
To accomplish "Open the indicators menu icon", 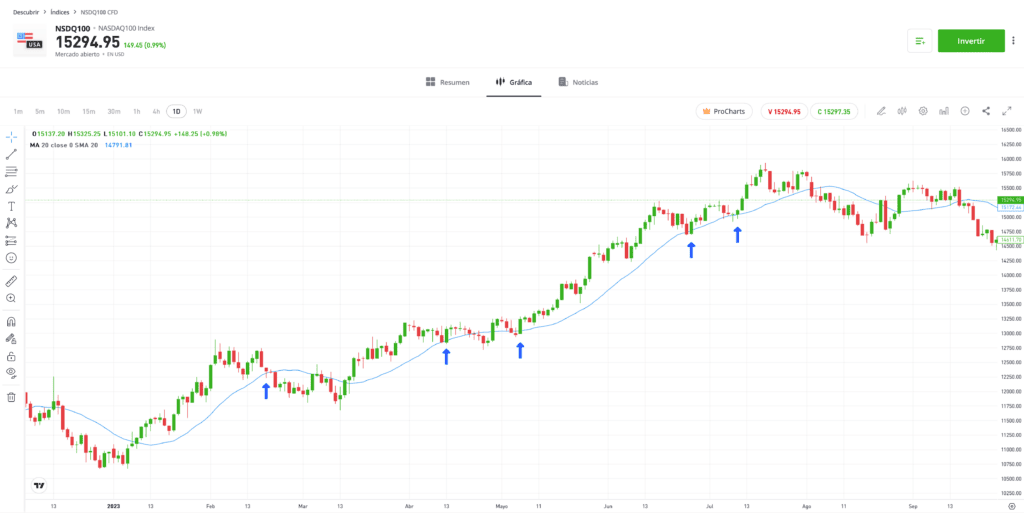I will 944,111.
